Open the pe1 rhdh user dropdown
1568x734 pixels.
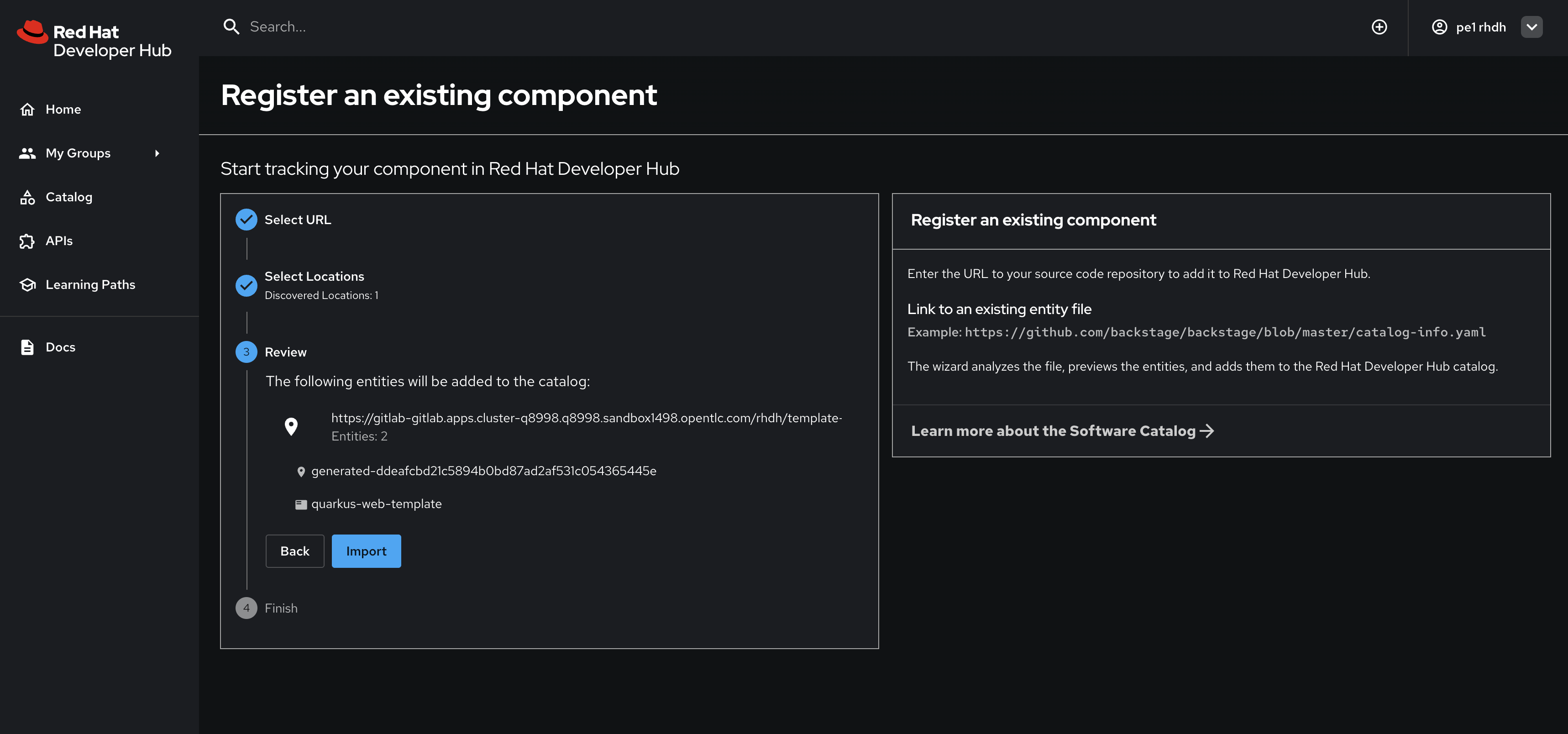point(1532,27)
